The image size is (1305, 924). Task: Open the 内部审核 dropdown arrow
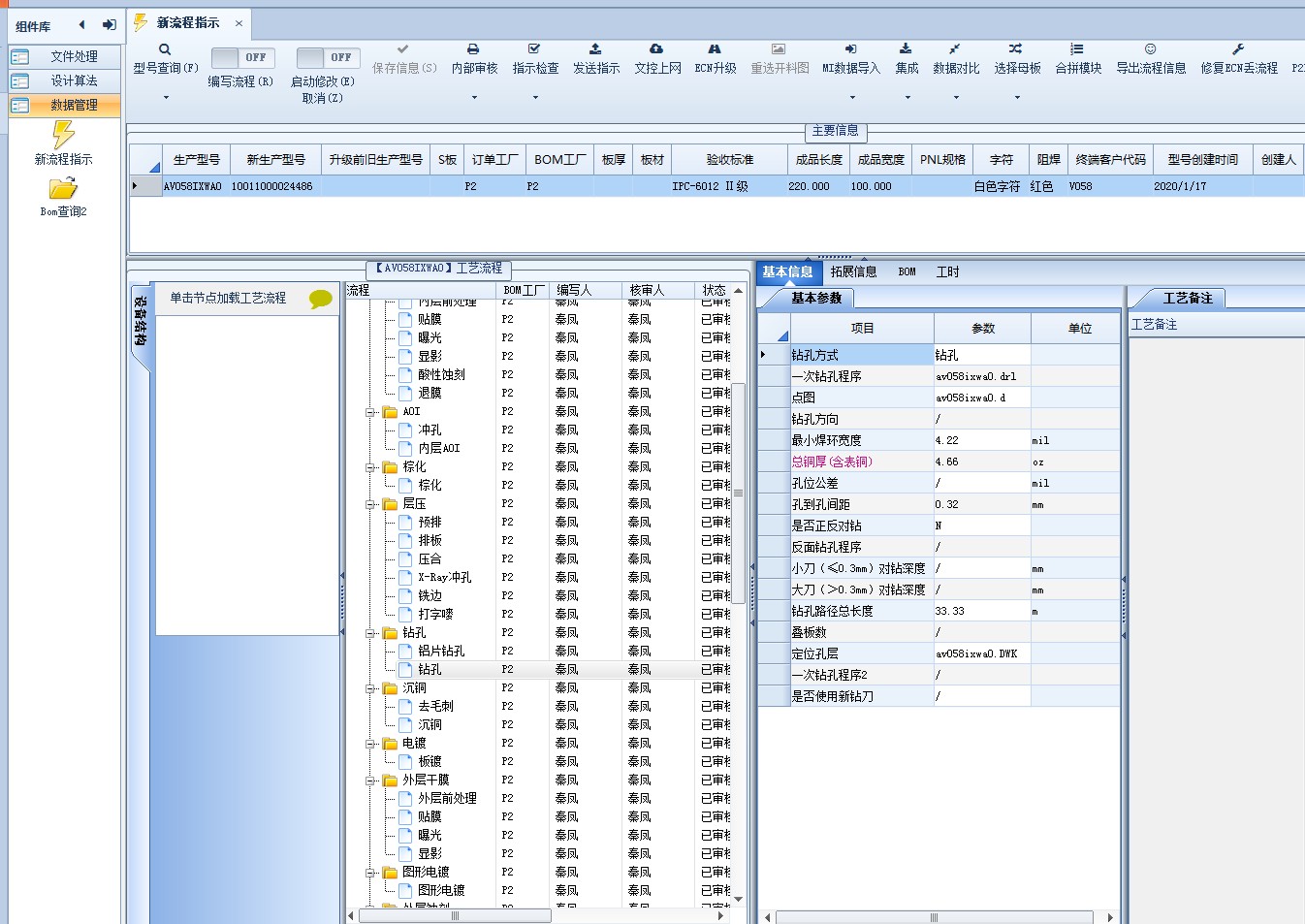coord(474,97)
